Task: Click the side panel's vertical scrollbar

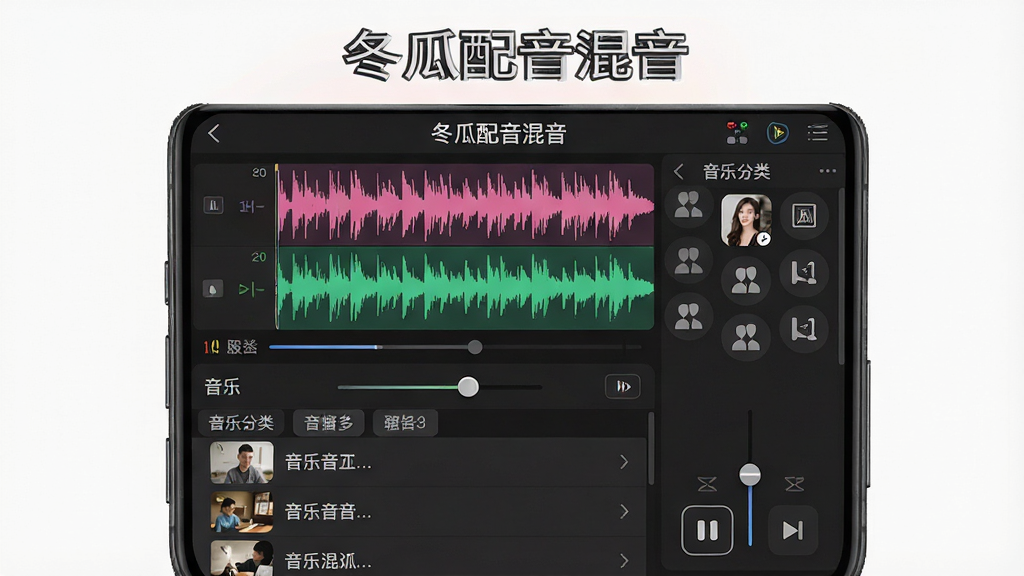Action: pyautogui.click(x=841, y=276)
